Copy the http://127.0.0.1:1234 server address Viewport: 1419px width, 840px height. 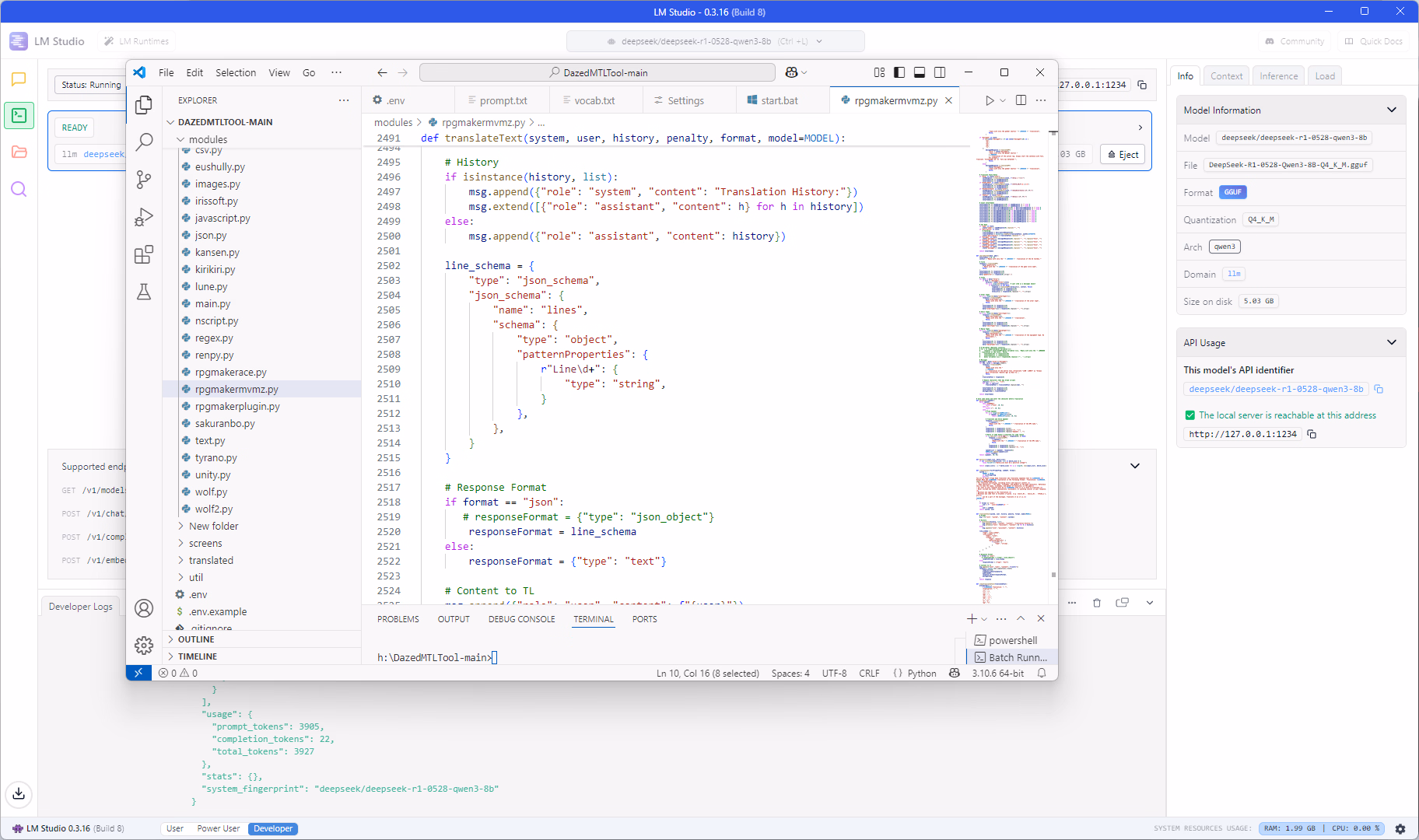(x=1312, y=434)
